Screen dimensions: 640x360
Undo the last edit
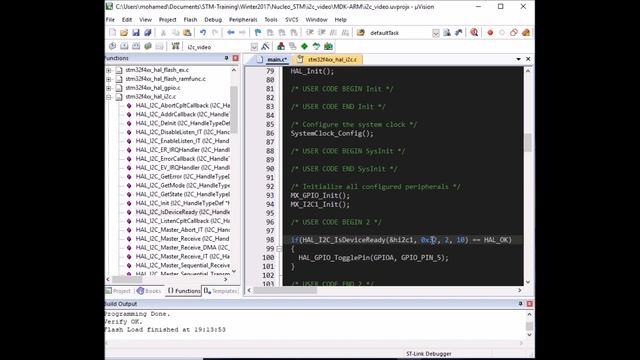point(203,33)
